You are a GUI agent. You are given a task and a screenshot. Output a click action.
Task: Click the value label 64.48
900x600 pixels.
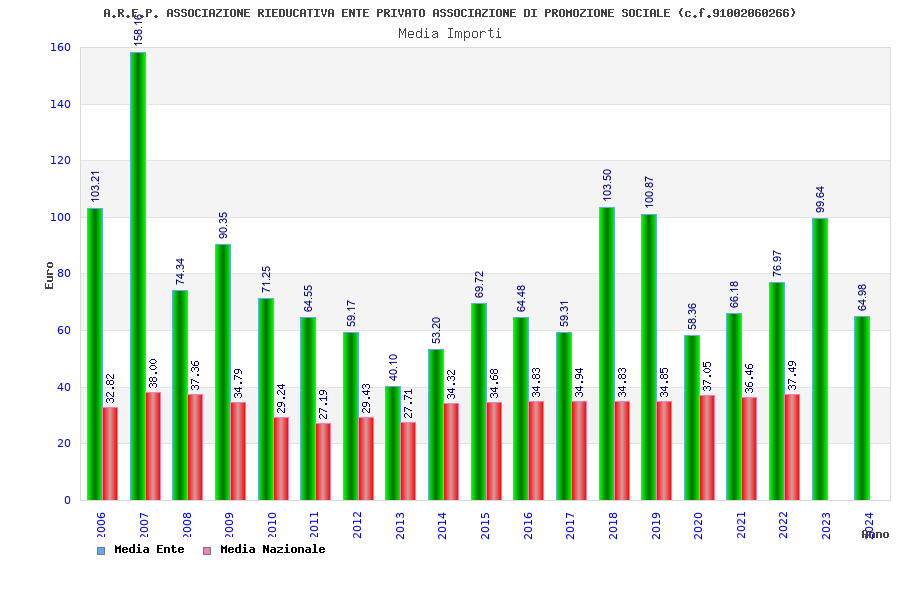click(x=521, y=299)
